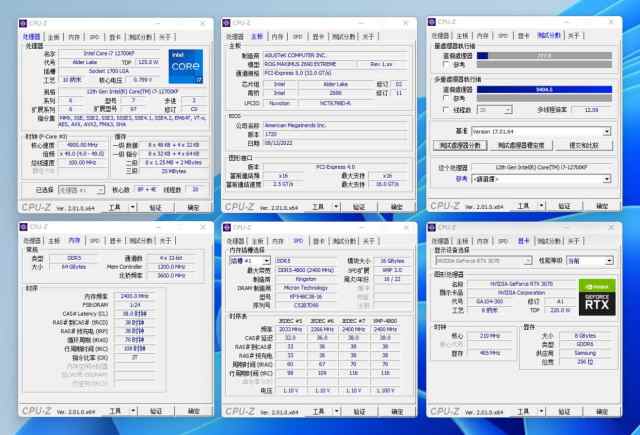Open the 插槽 #1 slot dropdown in SPD window

click(x=250, y=260)
